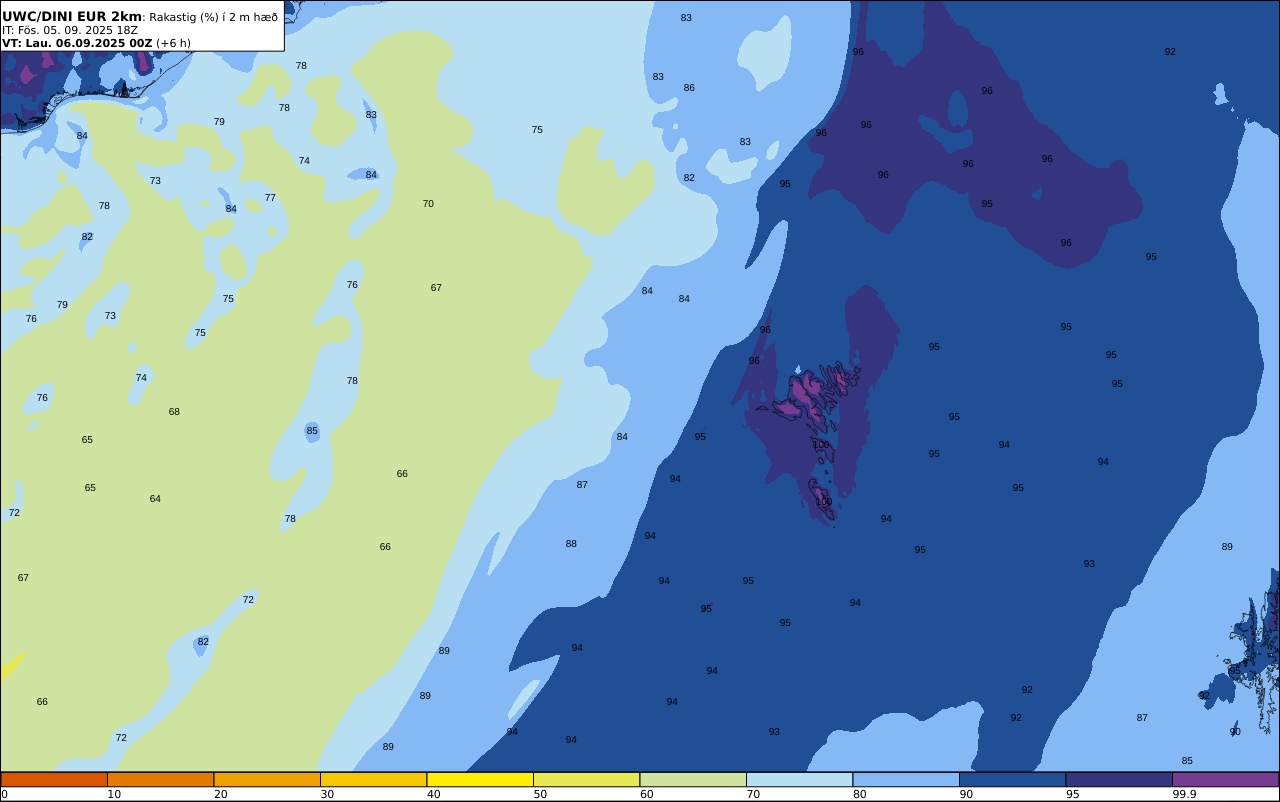Click the 'Rakastig (%) í 2 m hæð' label
Viewport: 1280px width, 802px height.
(x=214, y=17)
